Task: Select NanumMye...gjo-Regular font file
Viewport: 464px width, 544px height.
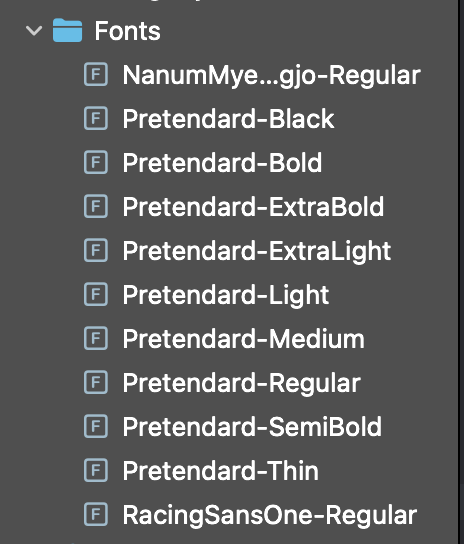Action: click(x=271, y=75)
